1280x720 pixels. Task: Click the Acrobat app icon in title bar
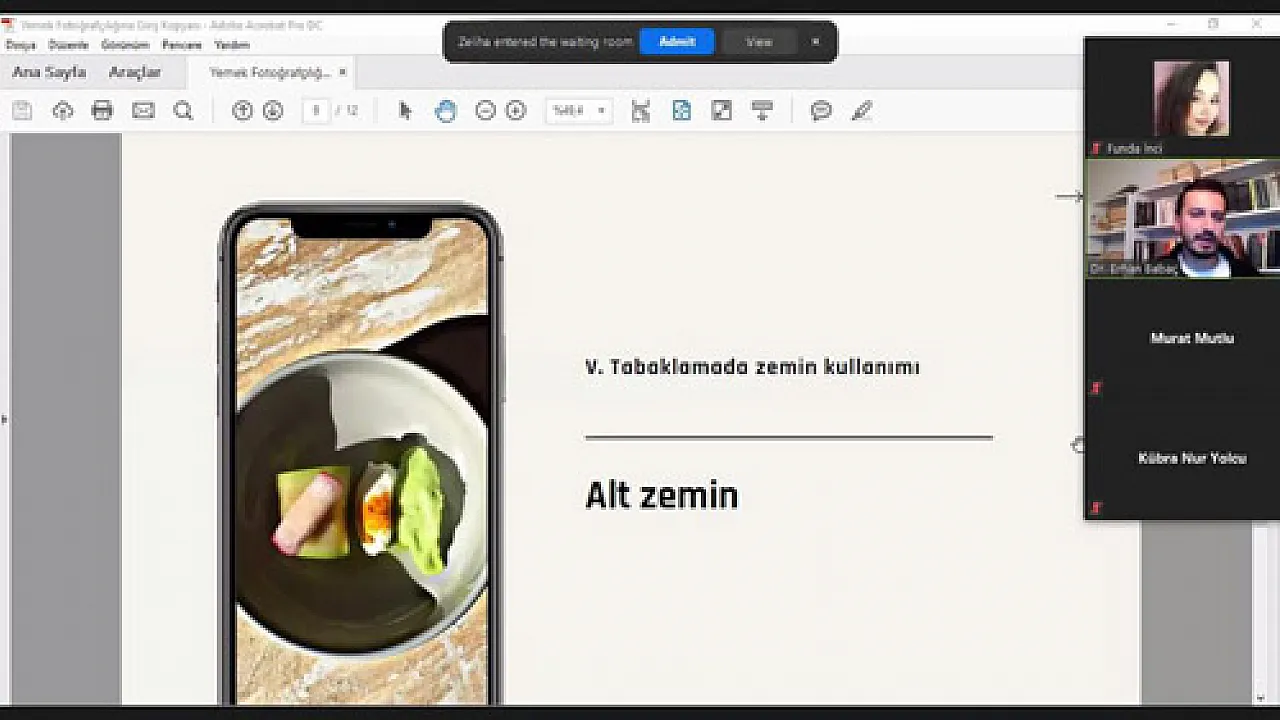coord(9,25)
